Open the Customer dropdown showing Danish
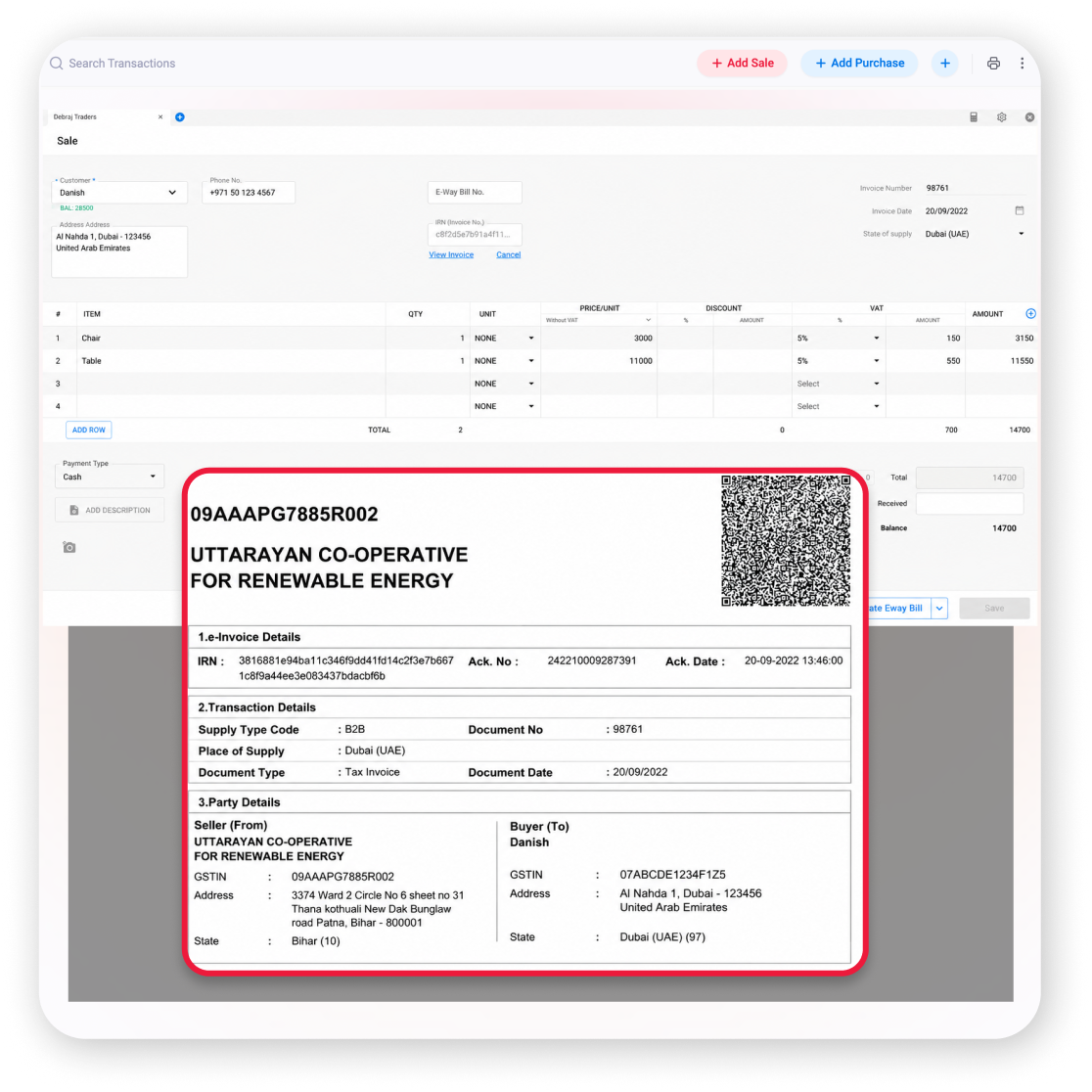This screenshot has height=1092, width=1092. tap(119, 192)
